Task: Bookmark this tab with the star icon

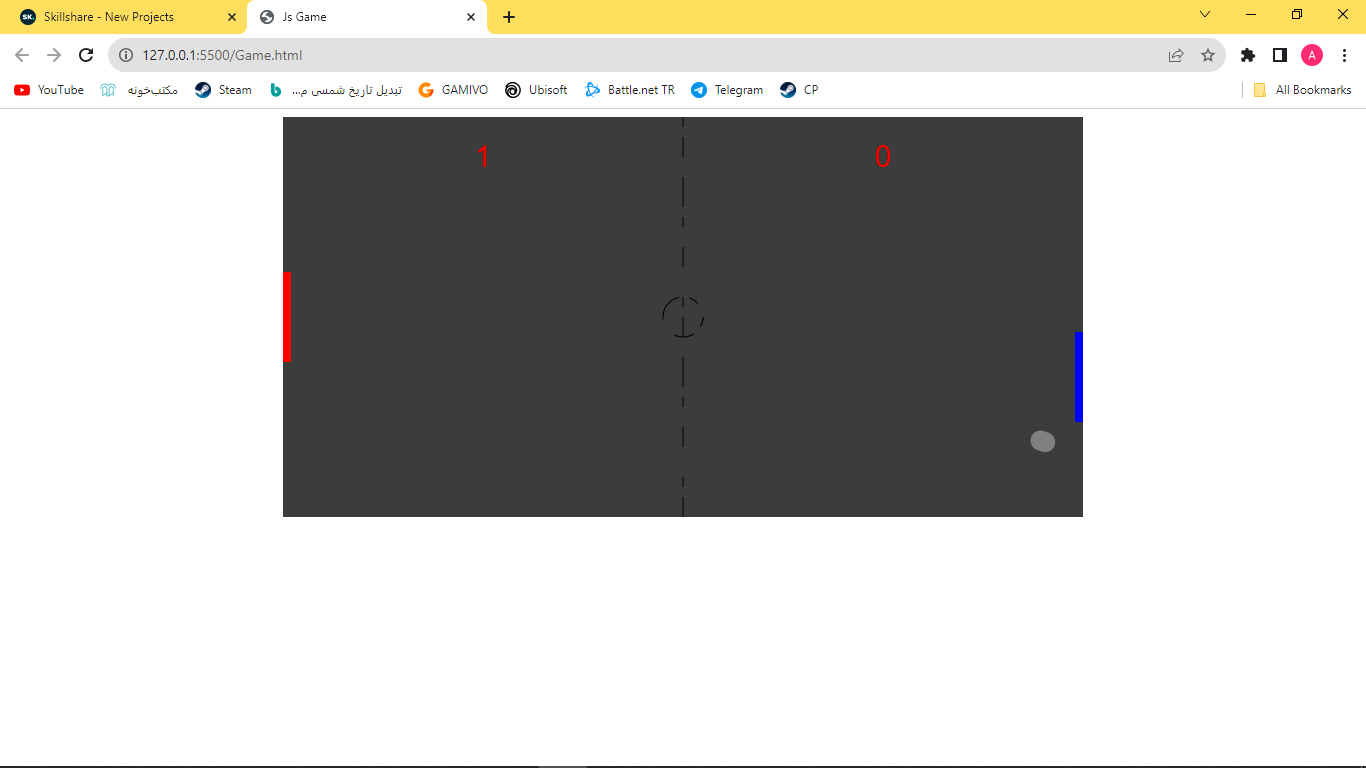Action: click(1208, 55)
